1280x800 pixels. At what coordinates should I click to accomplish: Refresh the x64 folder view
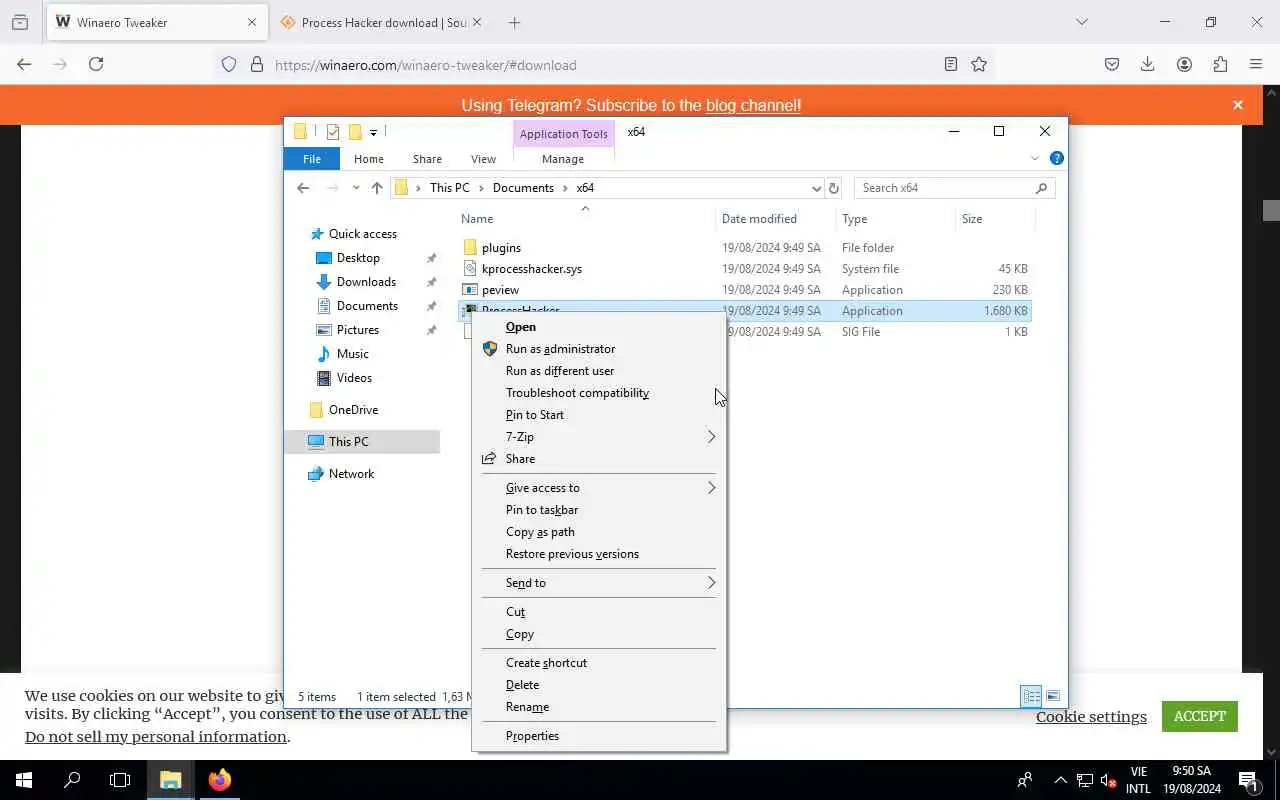(834, 188)
